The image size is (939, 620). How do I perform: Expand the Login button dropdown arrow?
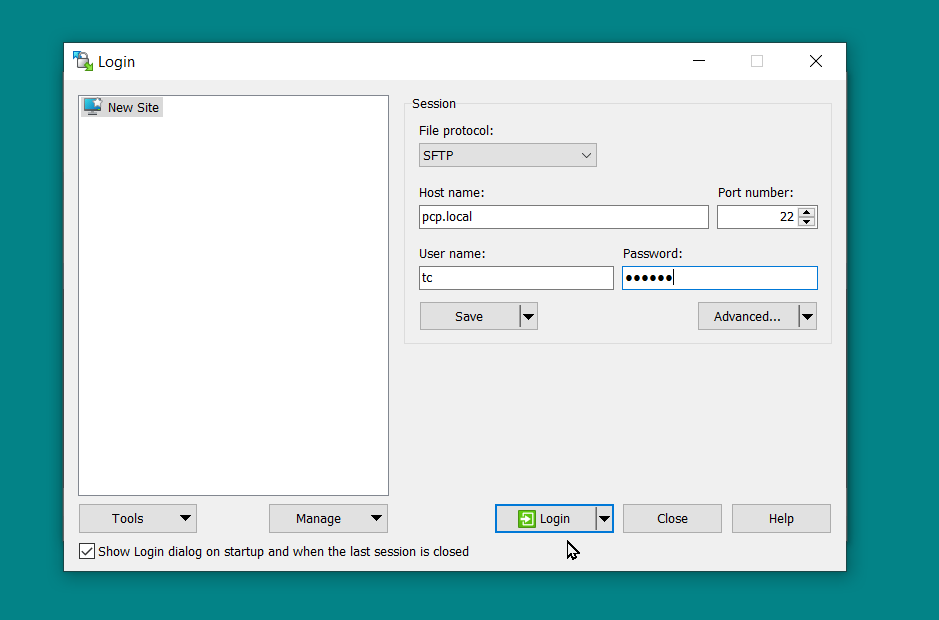pos(604,519)
